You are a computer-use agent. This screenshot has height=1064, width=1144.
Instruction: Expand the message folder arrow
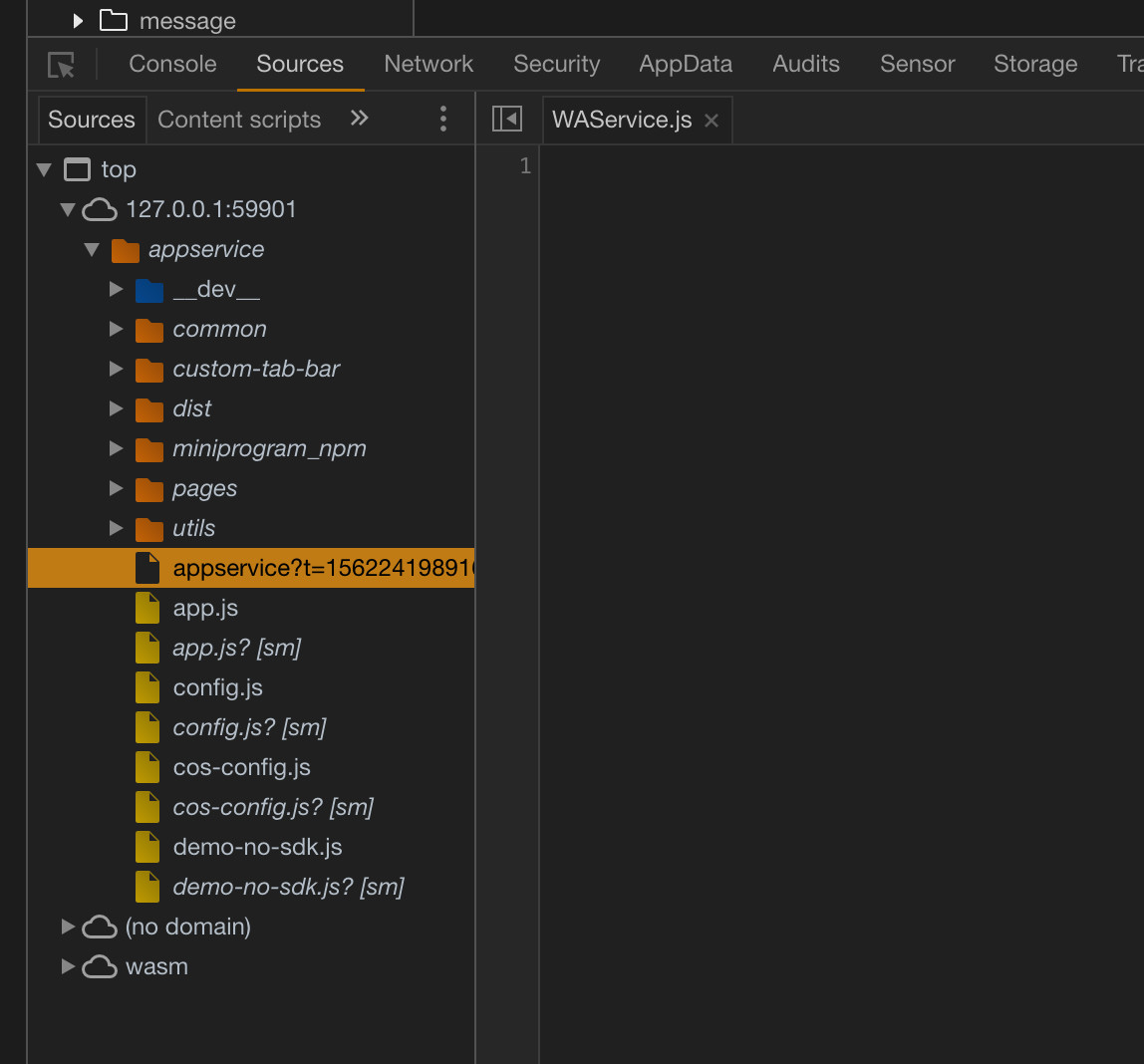click(x=78, y=21)
